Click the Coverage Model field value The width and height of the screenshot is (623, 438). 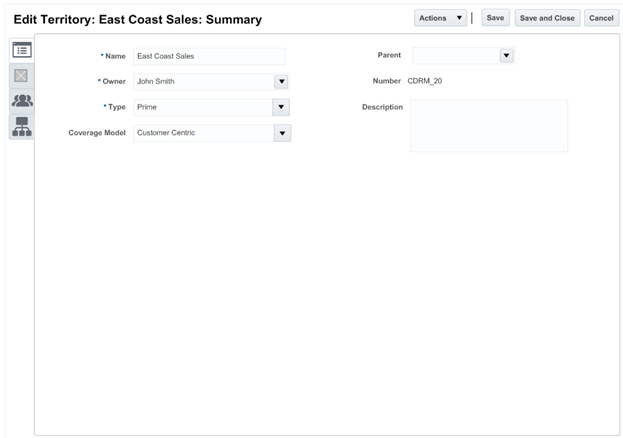coord(202,133)
